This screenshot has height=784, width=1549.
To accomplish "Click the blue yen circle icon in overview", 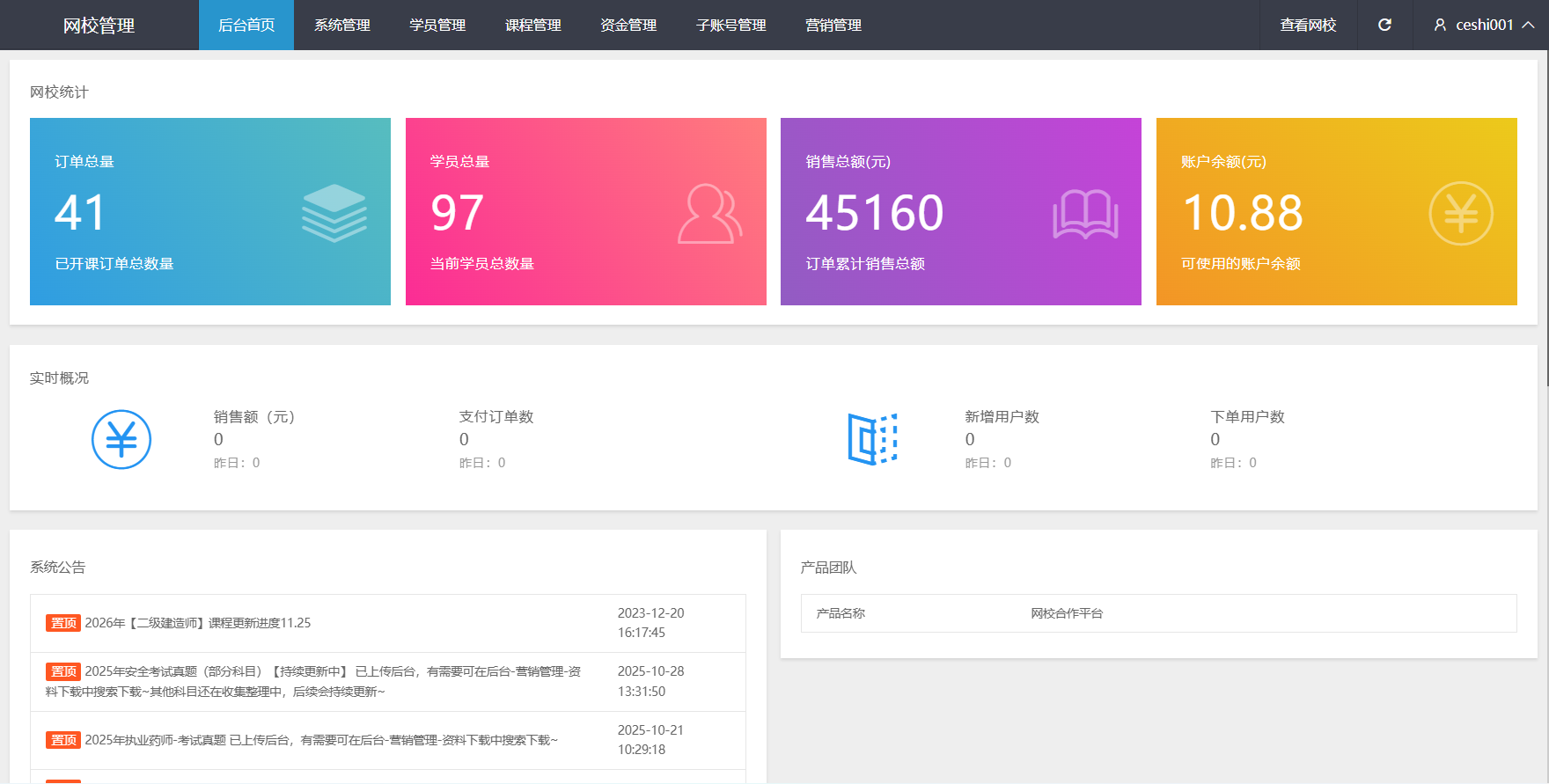I will tap(121, 439).
